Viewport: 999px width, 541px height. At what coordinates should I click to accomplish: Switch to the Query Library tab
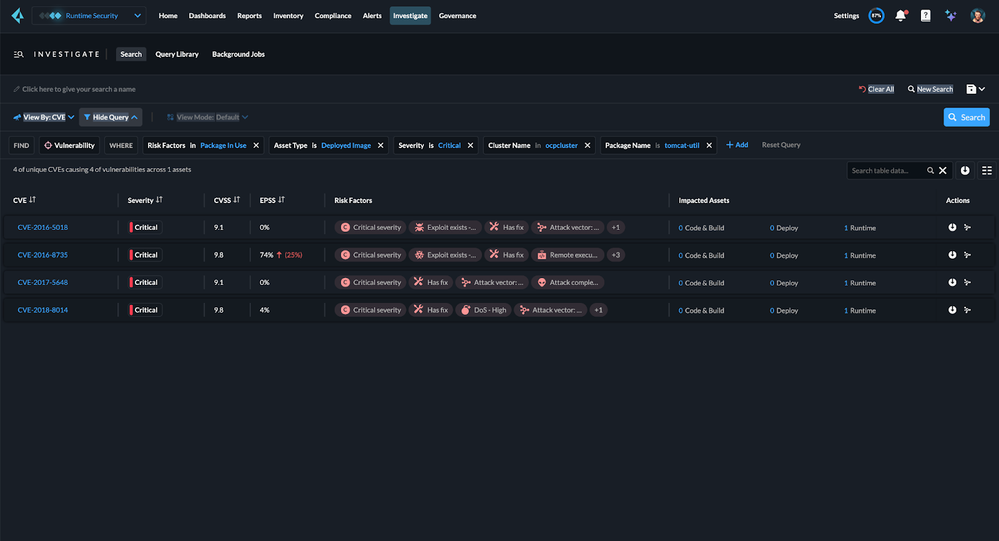pos(177,54)
